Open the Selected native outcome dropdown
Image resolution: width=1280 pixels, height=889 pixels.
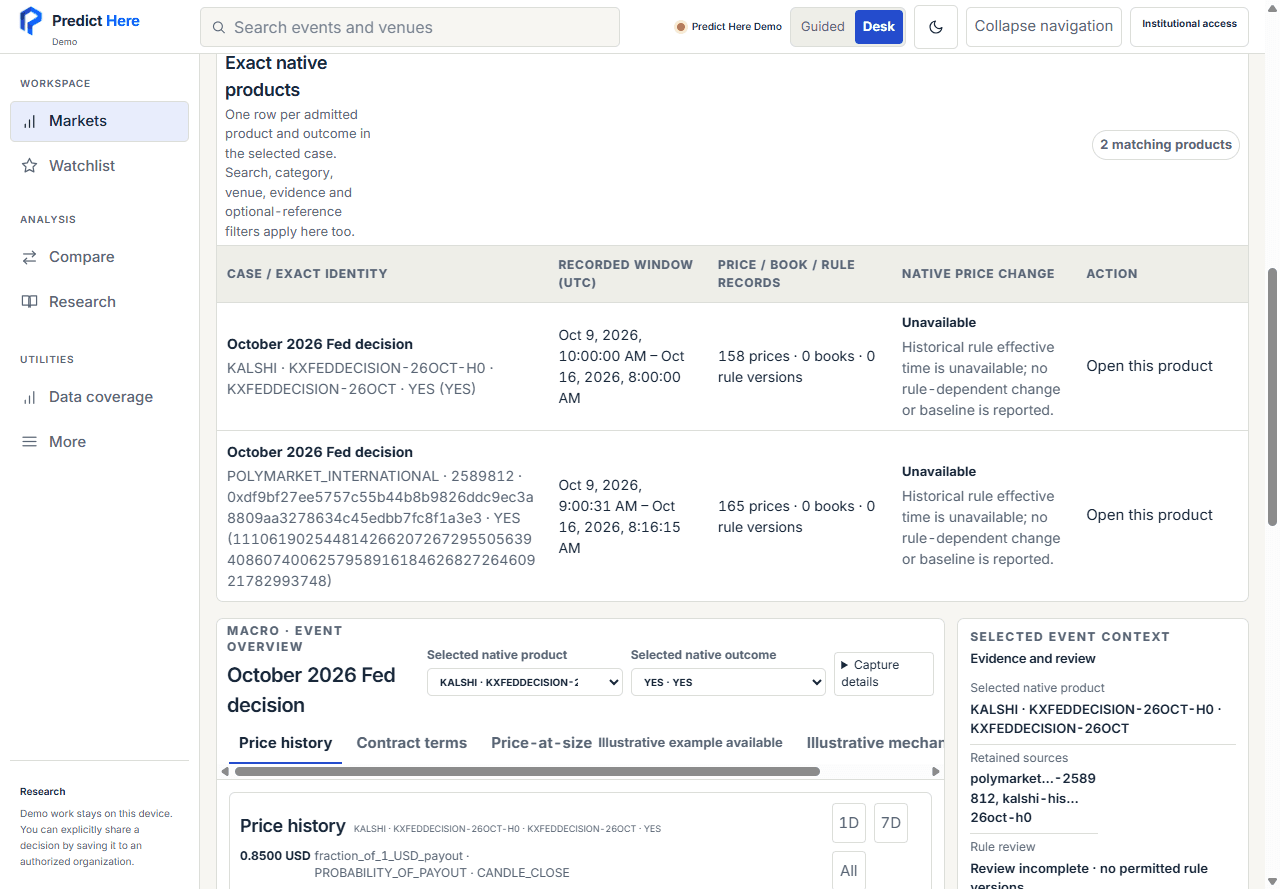(x=728, y=682)
